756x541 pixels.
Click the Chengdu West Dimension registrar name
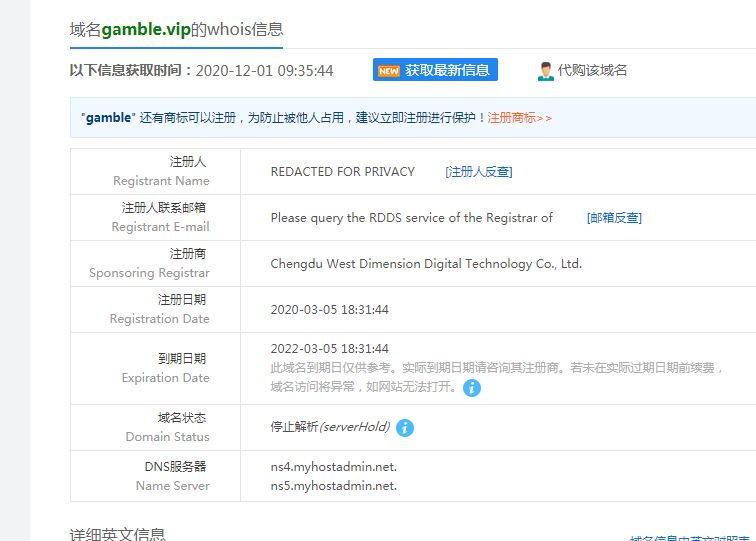pos(426,265)
